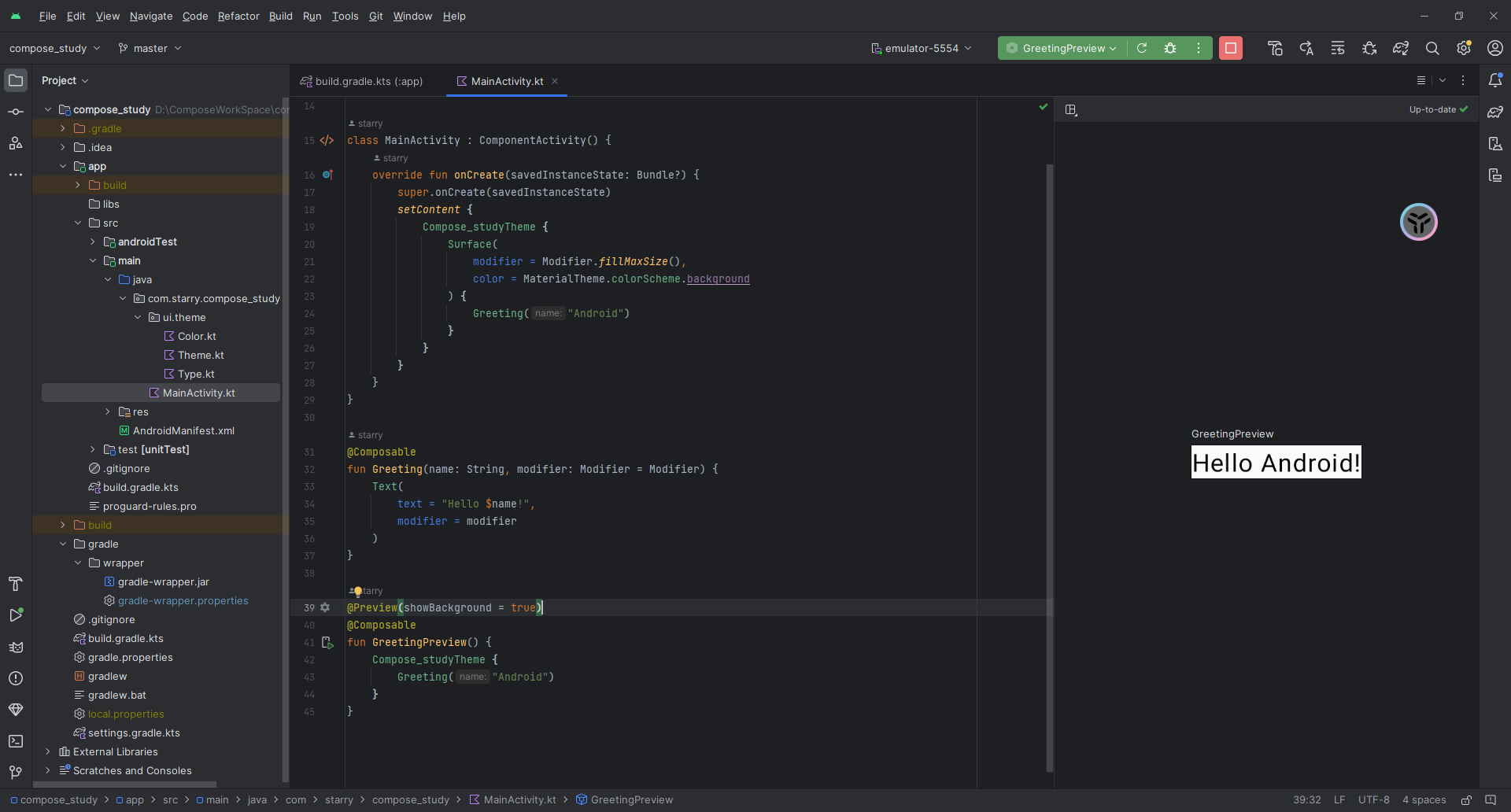Toggle preview layout mode icon
Viewport: 1511px width, 812px height.
pyautogui.click(x=1071, y=110)
